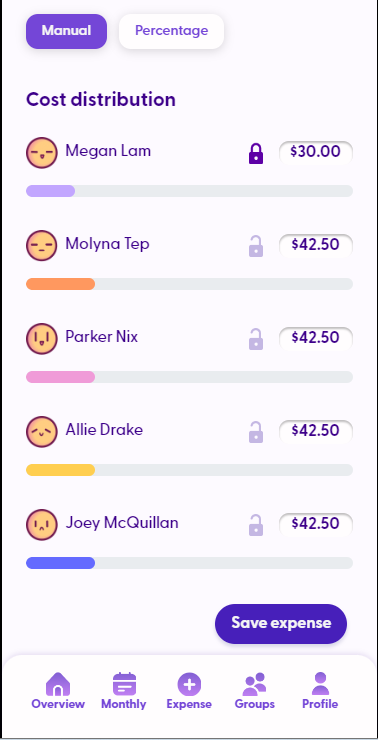This screenshot has height=740, width=378.
Task: Open the Monthly calendar icon
Action: coord(124,684)
